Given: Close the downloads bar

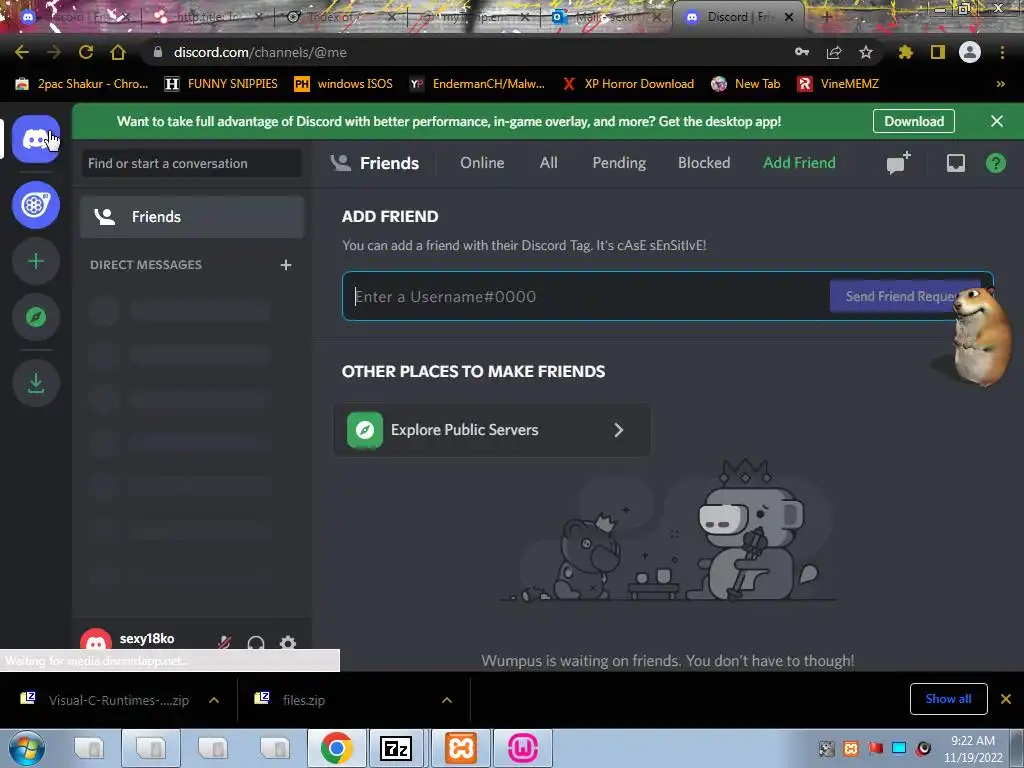Looking at the screenshot, I should [1006, 699].
